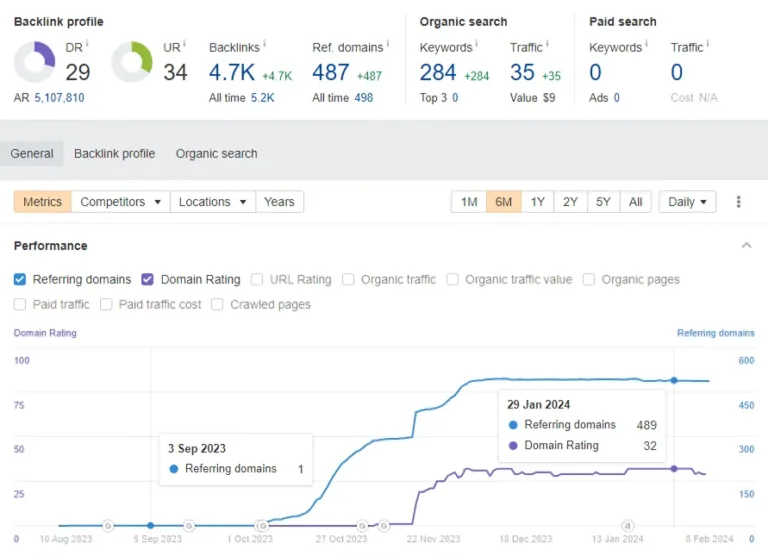Open the Competitors dropdown
The width and height of the screenshot is (768, 556).
coord(120,202)
